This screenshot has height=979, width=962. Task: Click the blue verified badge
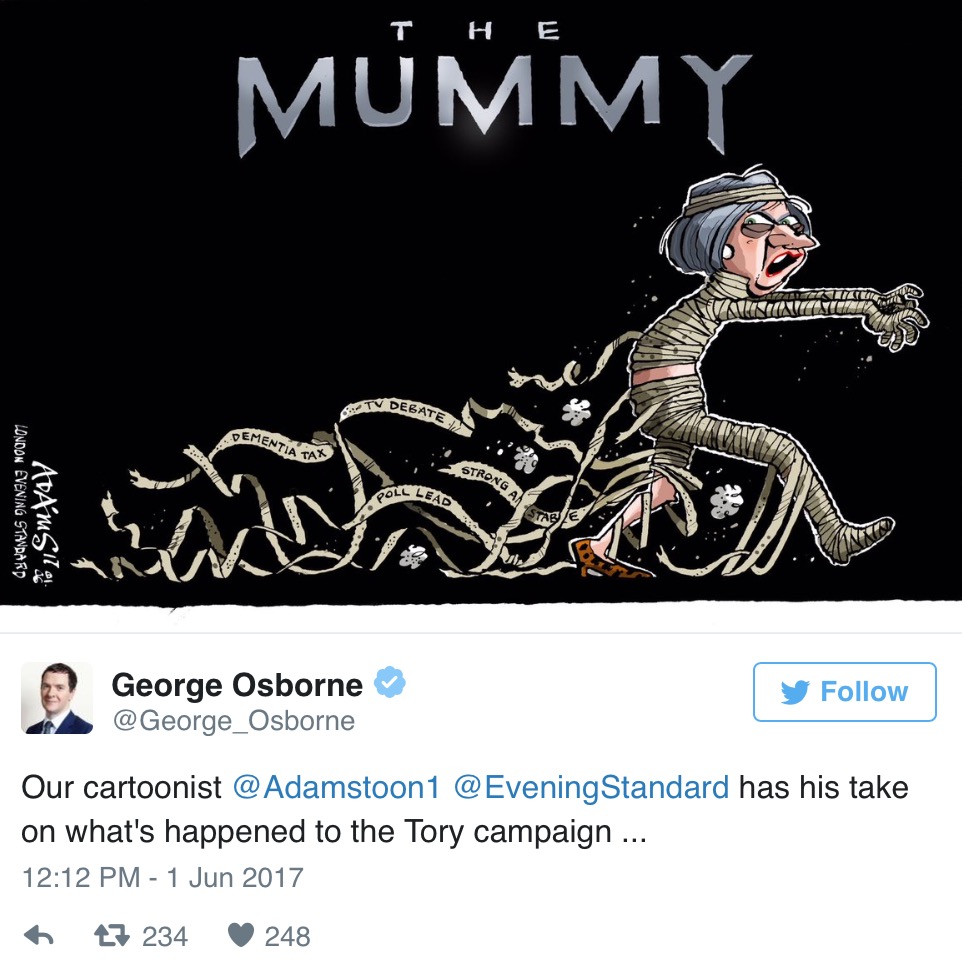coord(390,682)
